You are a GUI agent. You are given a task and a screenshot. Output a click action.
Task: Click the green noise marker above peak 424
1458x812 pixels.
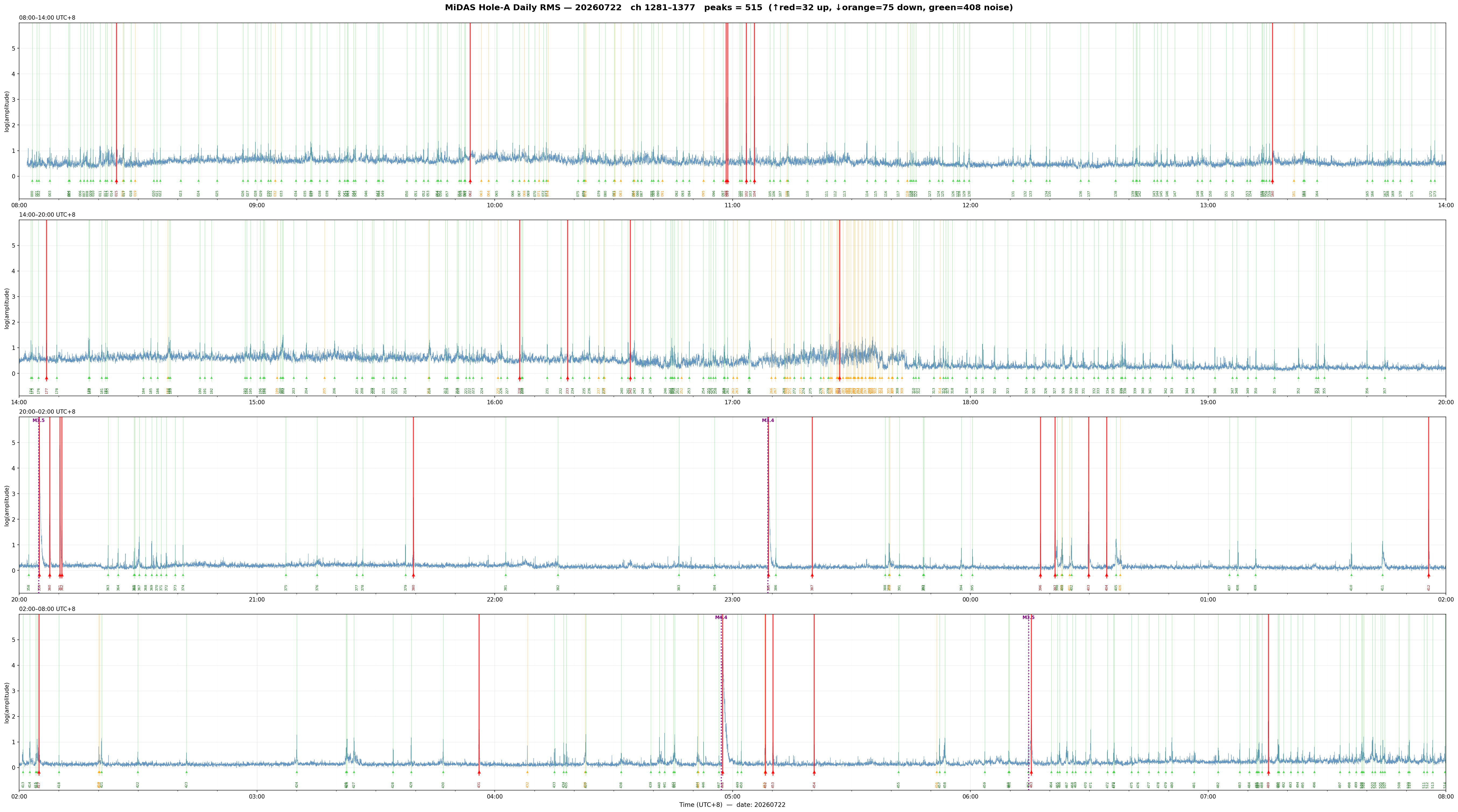(297, 772)
